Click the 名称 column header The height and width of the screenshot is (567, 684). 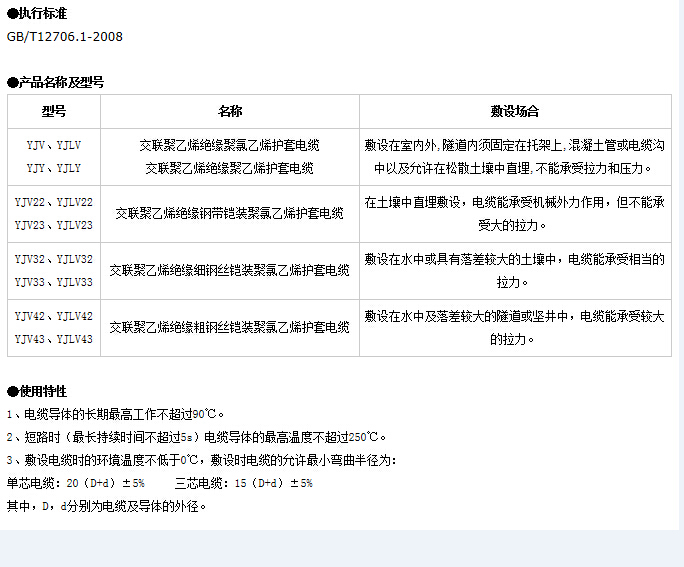pyautogui.click(x=230, y=111)
